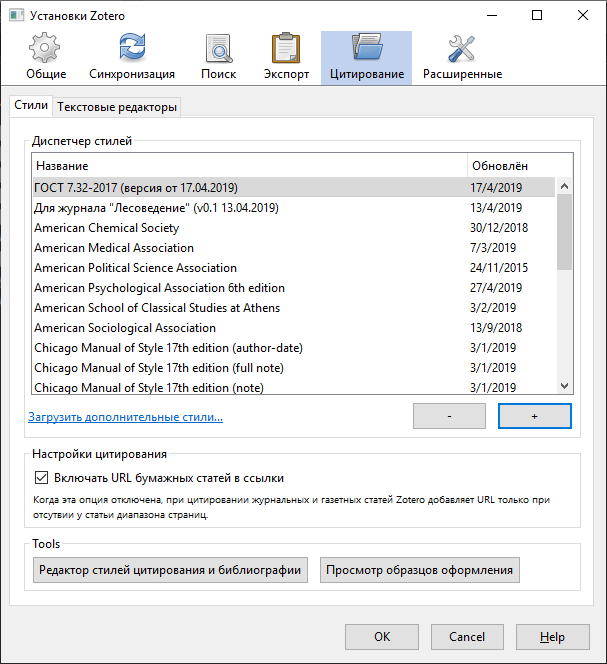Viewport: 607px width, 664px height.
Task: Remove selected style with minus button
Action: (449, 416)
